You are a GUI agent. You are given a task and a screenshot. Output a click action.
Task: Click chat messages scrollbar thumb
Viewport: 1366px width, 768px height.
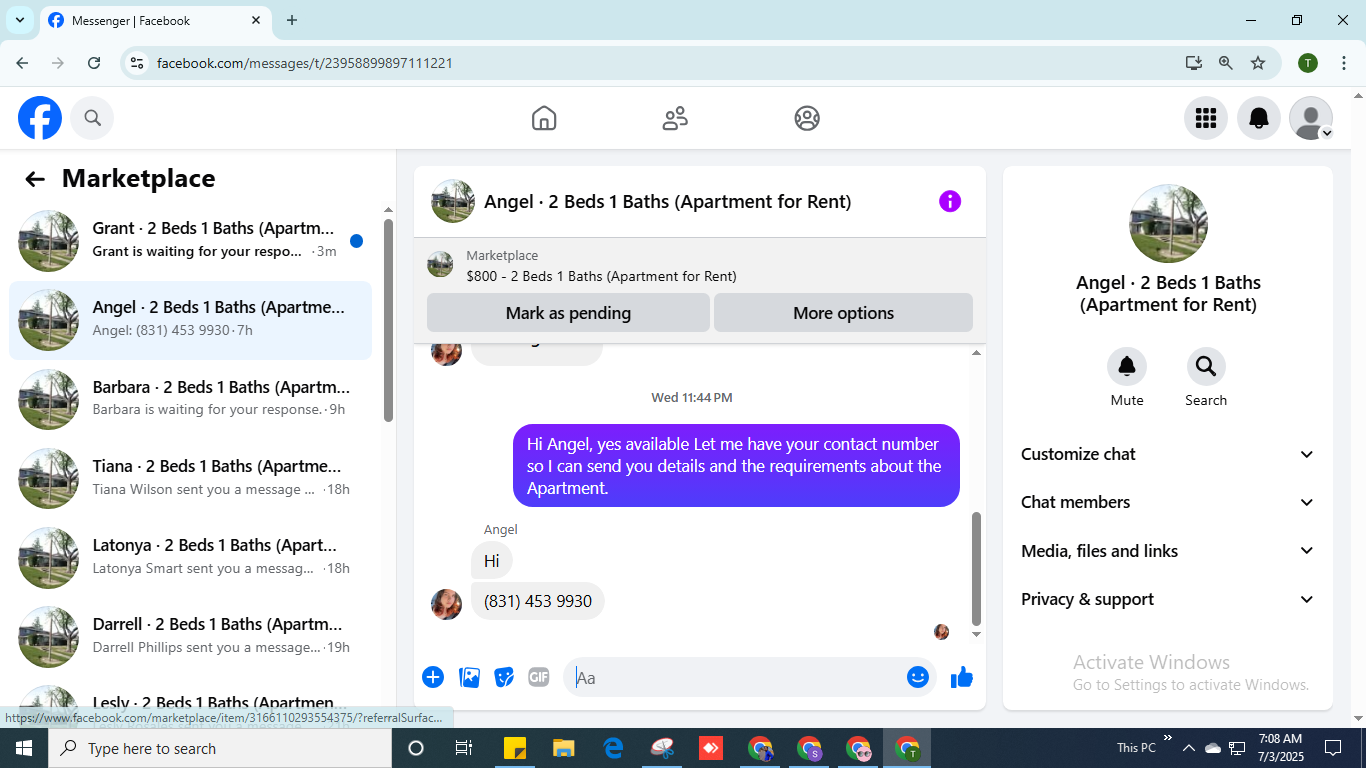click(976, 568)
